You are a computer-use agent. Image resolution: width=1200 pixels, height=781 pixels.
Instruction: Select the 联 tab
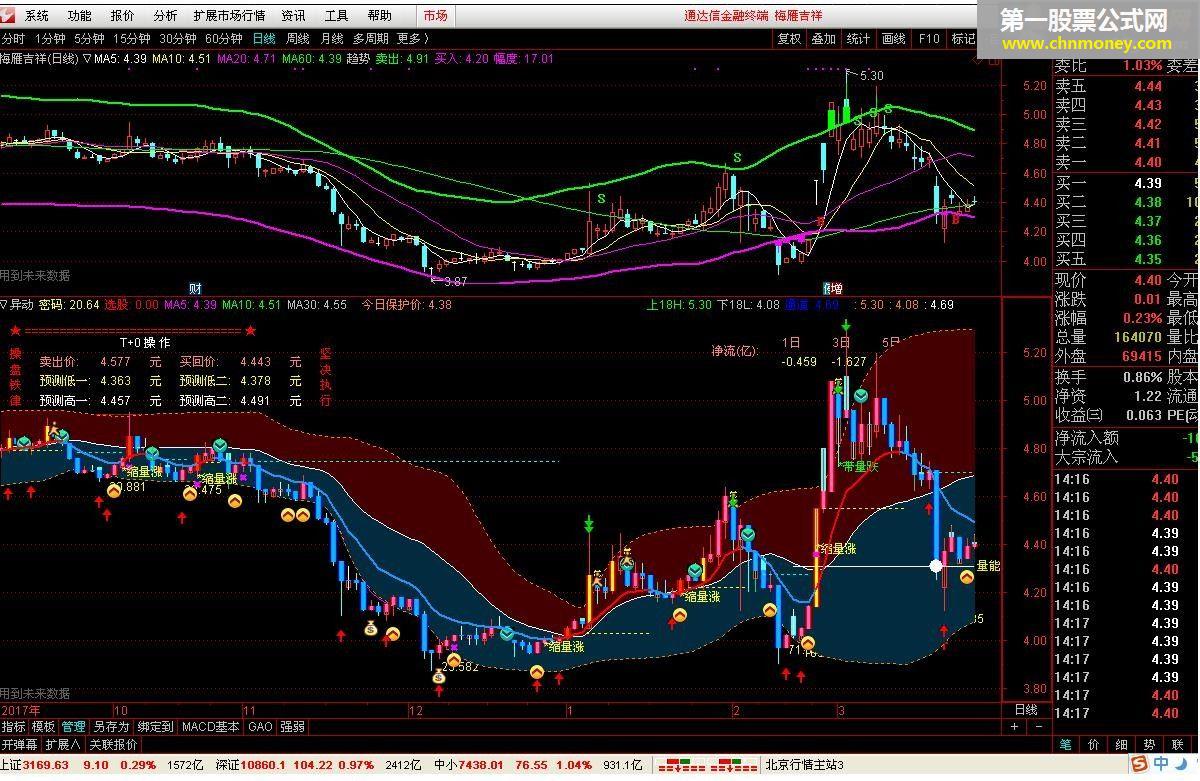point(1178,745)
